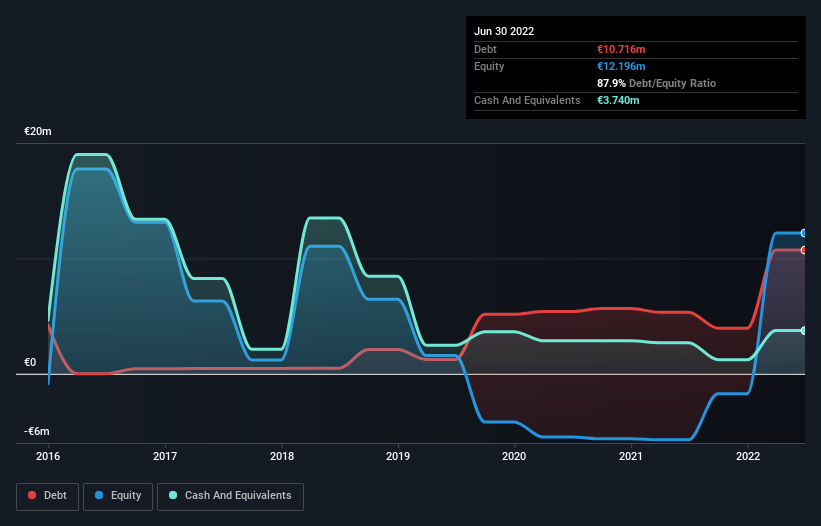
Task: Click the red Debt legend dot
Action: pyautogui.click(x=32, y=495)
